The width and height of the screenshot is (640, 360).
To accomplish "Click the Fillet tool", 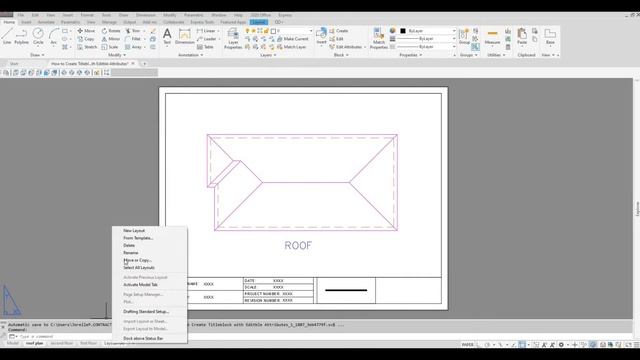I will pos(133,39).
